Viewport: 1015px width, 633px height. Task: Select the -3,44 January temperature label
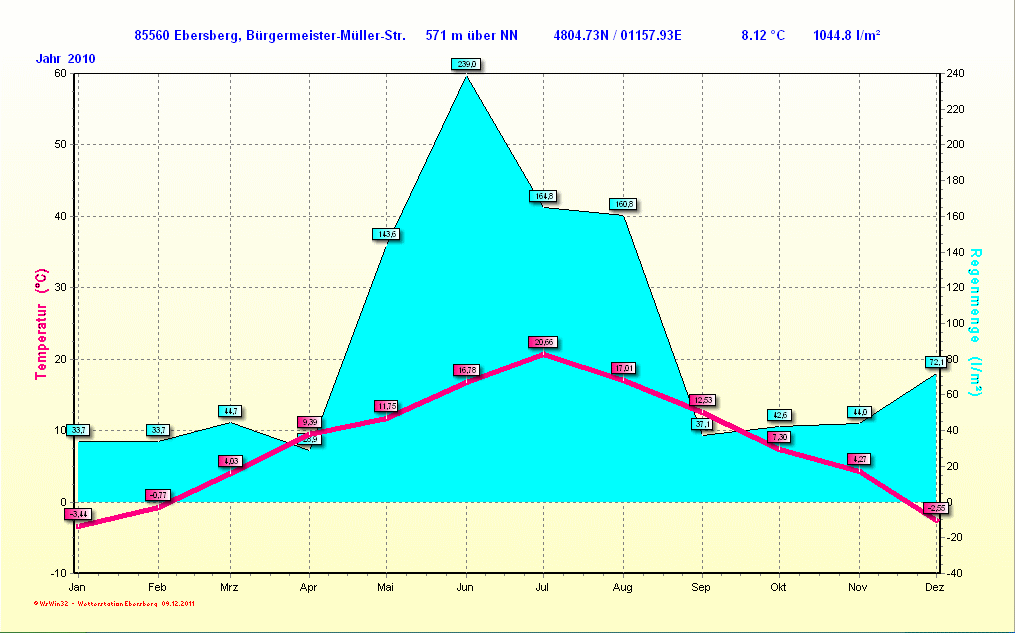[x=77, y=514]
